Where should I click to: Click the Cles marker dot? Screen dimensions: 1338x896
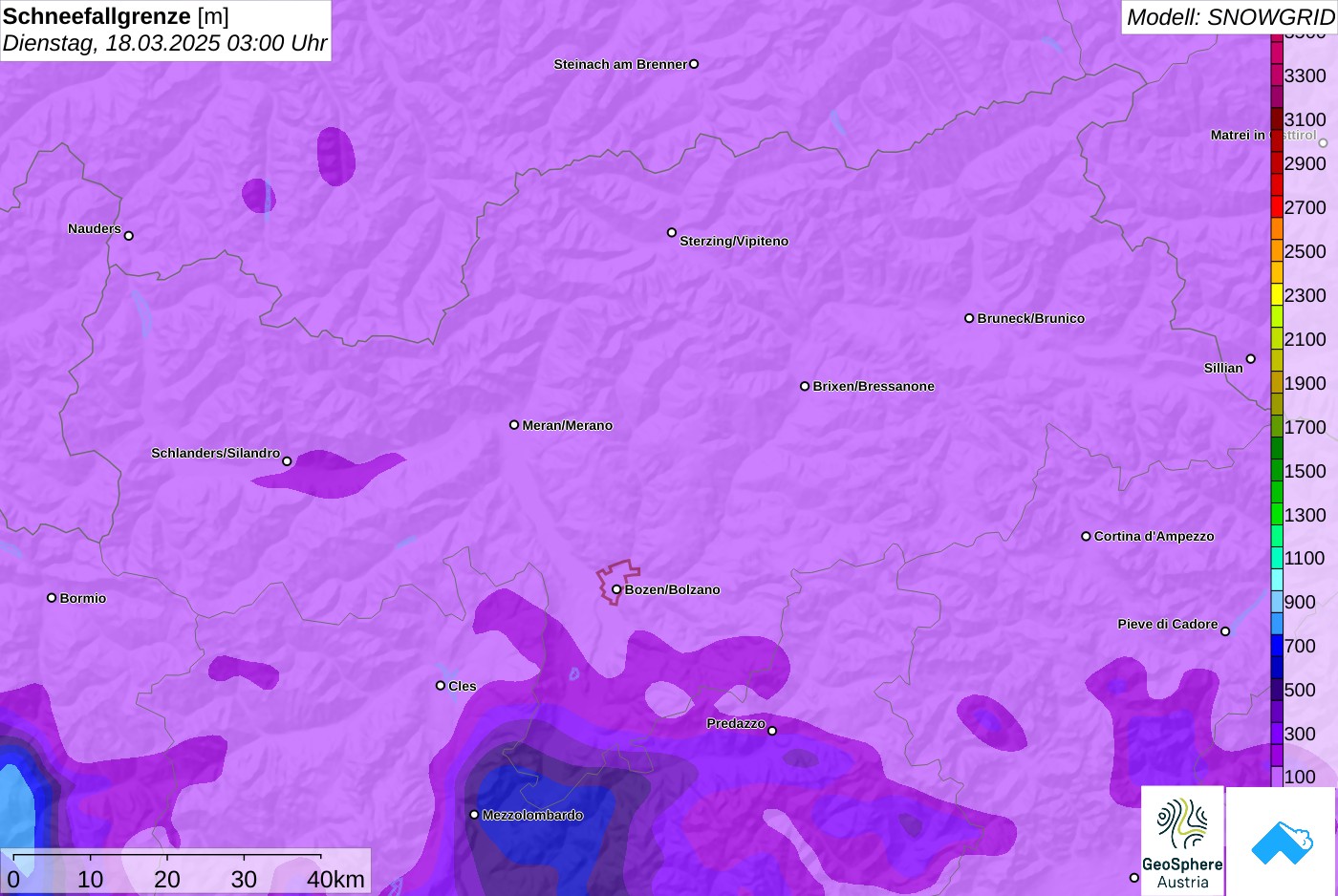pyautogui.click(x=441, y=686)
